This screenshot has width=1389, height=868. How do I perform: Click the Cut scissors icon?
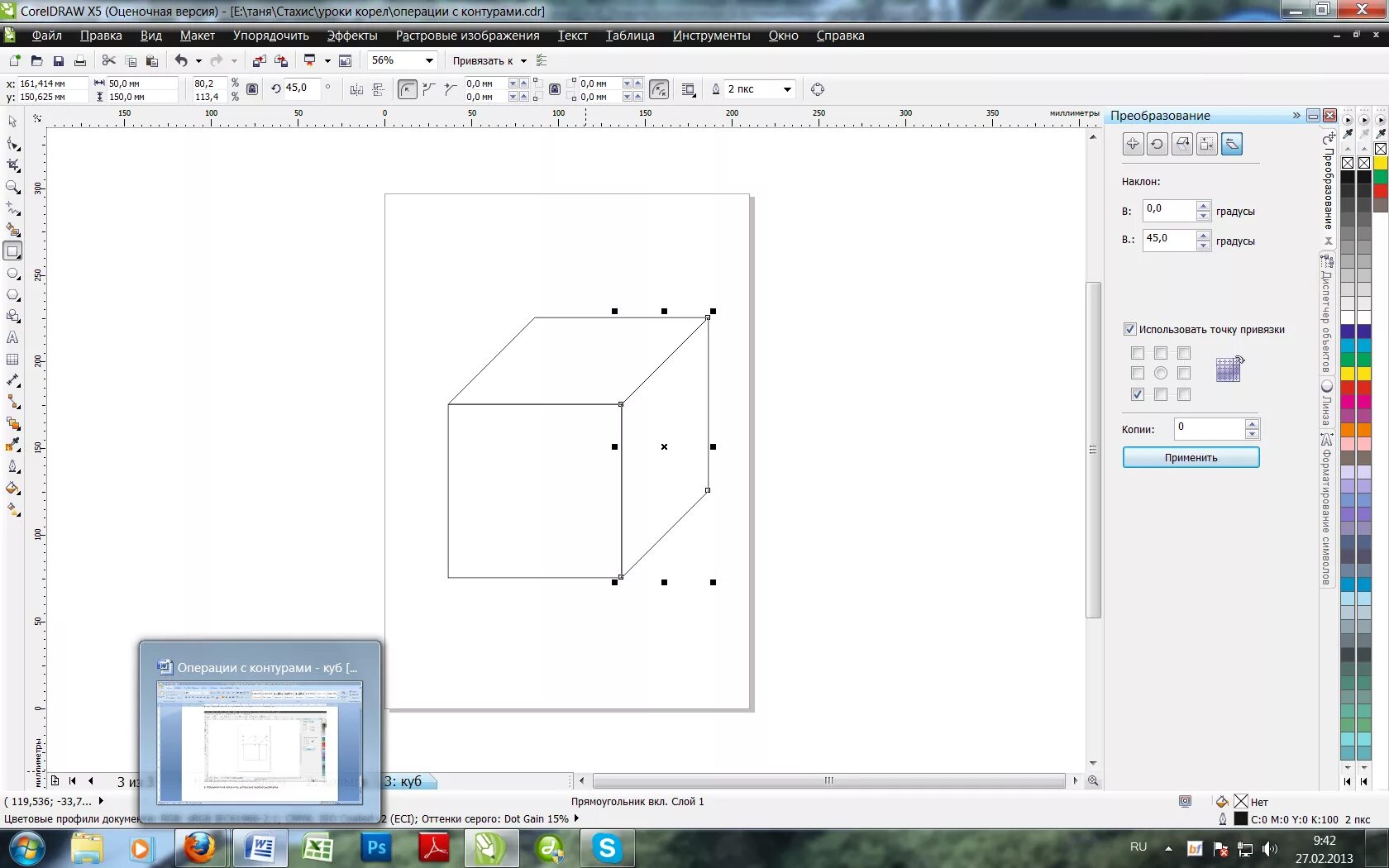tap(108, 60)
